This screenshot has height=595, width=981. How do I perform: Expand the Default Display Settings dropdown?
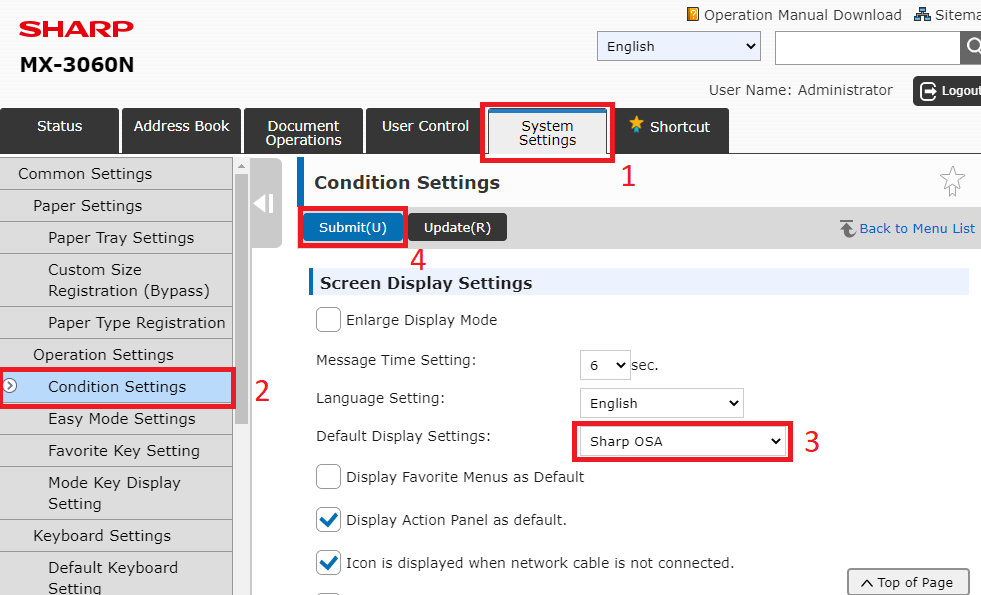[x=685, y=441]
